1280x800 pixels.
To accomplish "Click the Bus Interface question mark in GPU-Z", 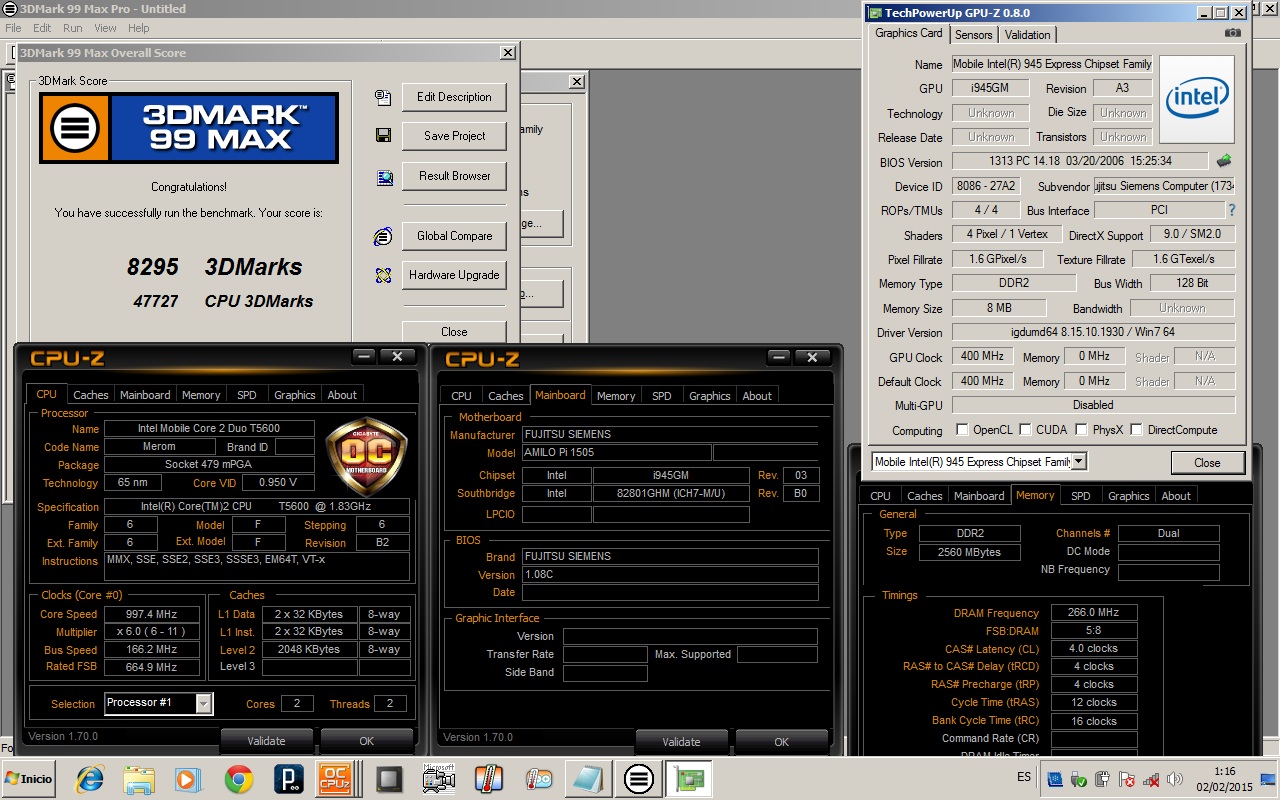I will [1231, 210].
